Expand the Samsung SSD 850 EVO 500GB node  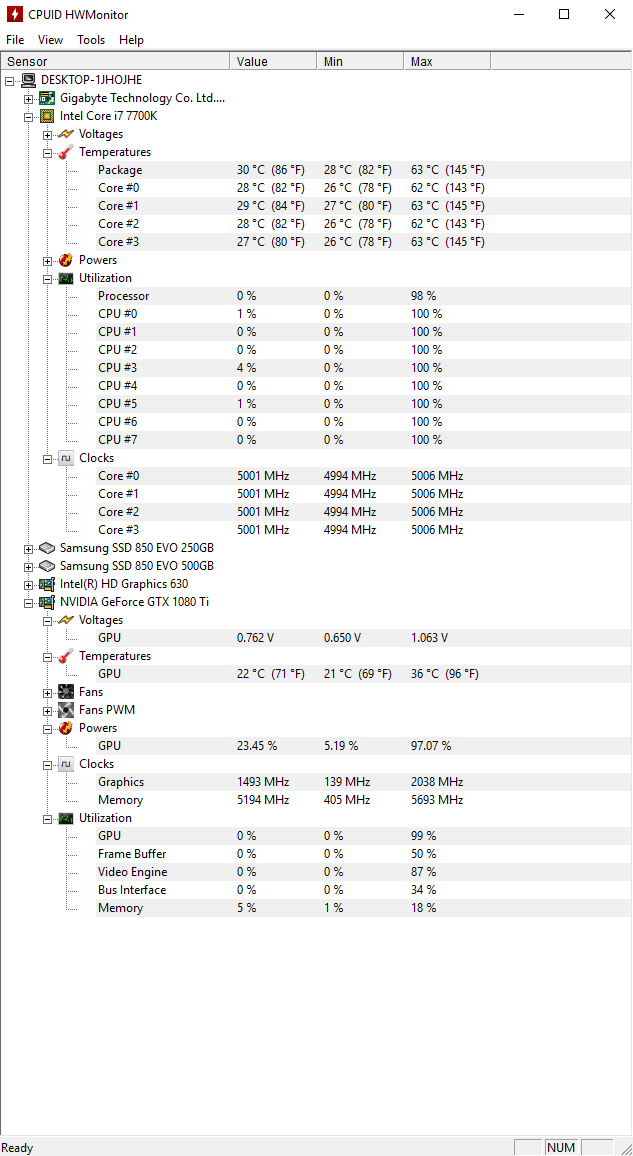(28, 566)
